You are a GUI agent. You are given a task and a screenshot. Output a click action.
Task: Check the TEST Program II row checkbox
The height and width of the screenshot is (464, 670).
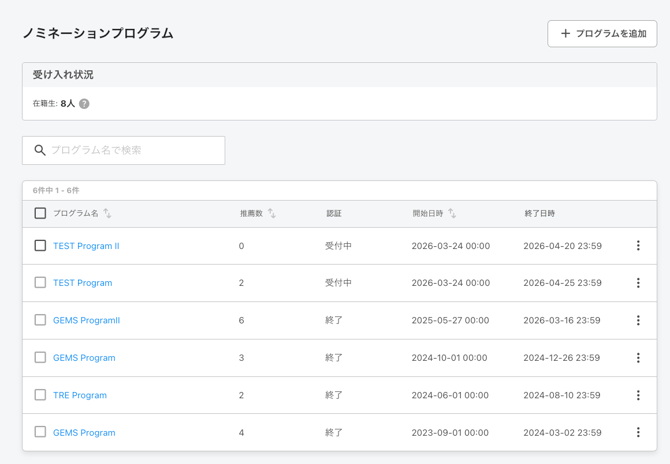coord(40,246)
